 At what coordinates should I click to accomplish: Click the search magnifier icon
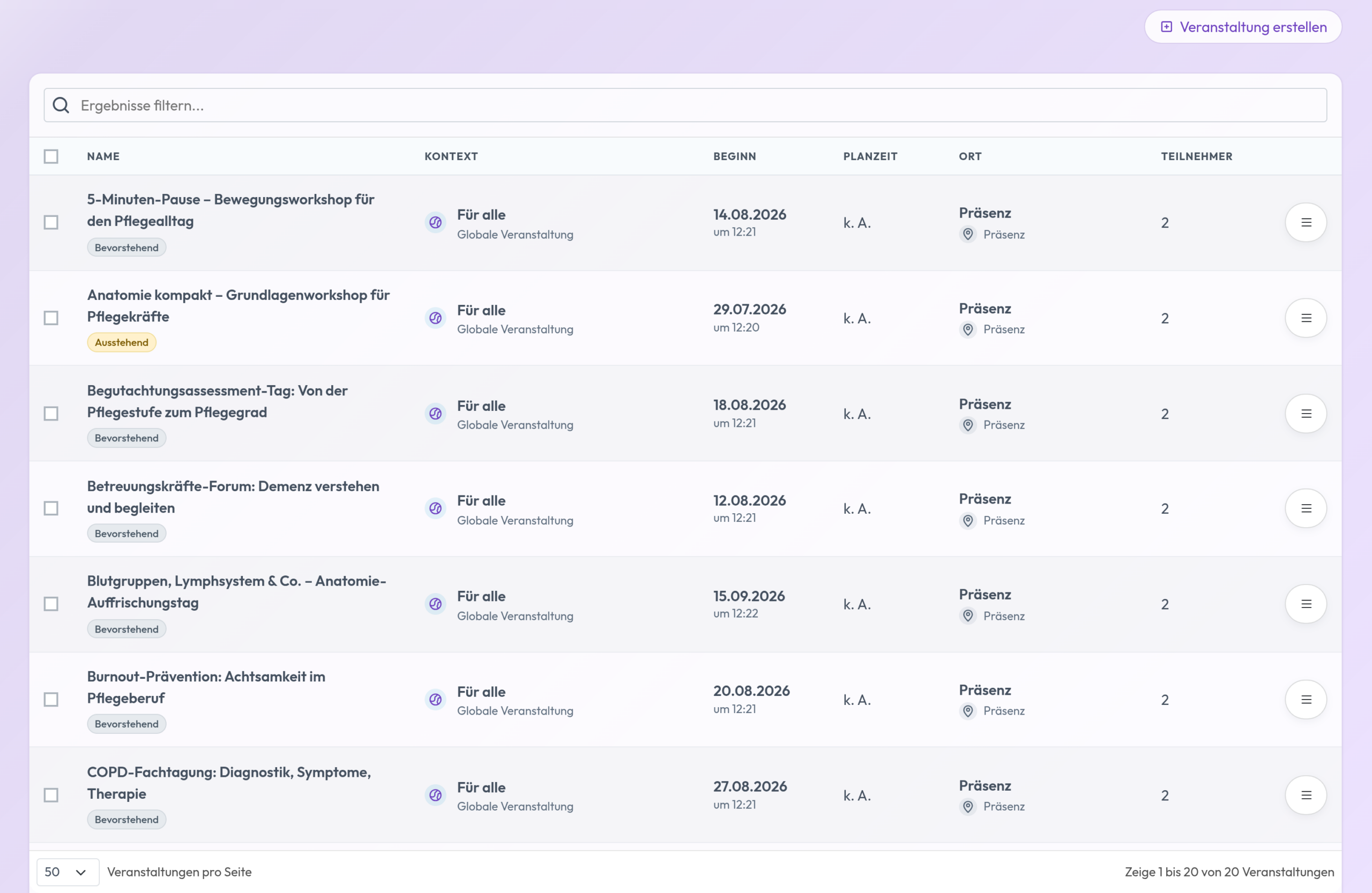pos(61,106)
